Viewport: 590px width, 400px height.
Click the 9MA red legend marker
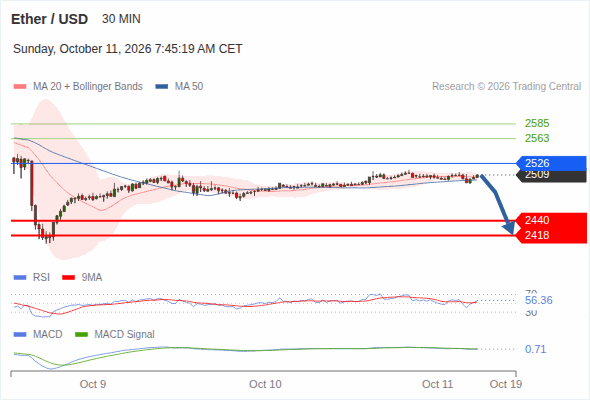(68, 278)
